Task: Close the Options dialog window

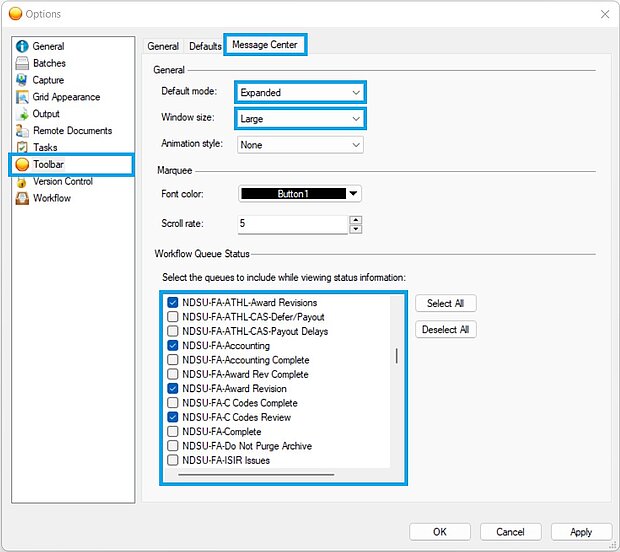Action: (605, 14)
